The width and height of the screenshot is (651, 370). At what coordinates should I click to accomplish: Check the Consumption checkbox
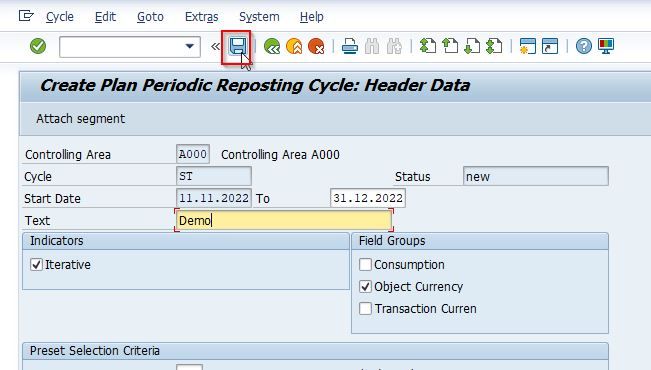[x=365, y=265]
